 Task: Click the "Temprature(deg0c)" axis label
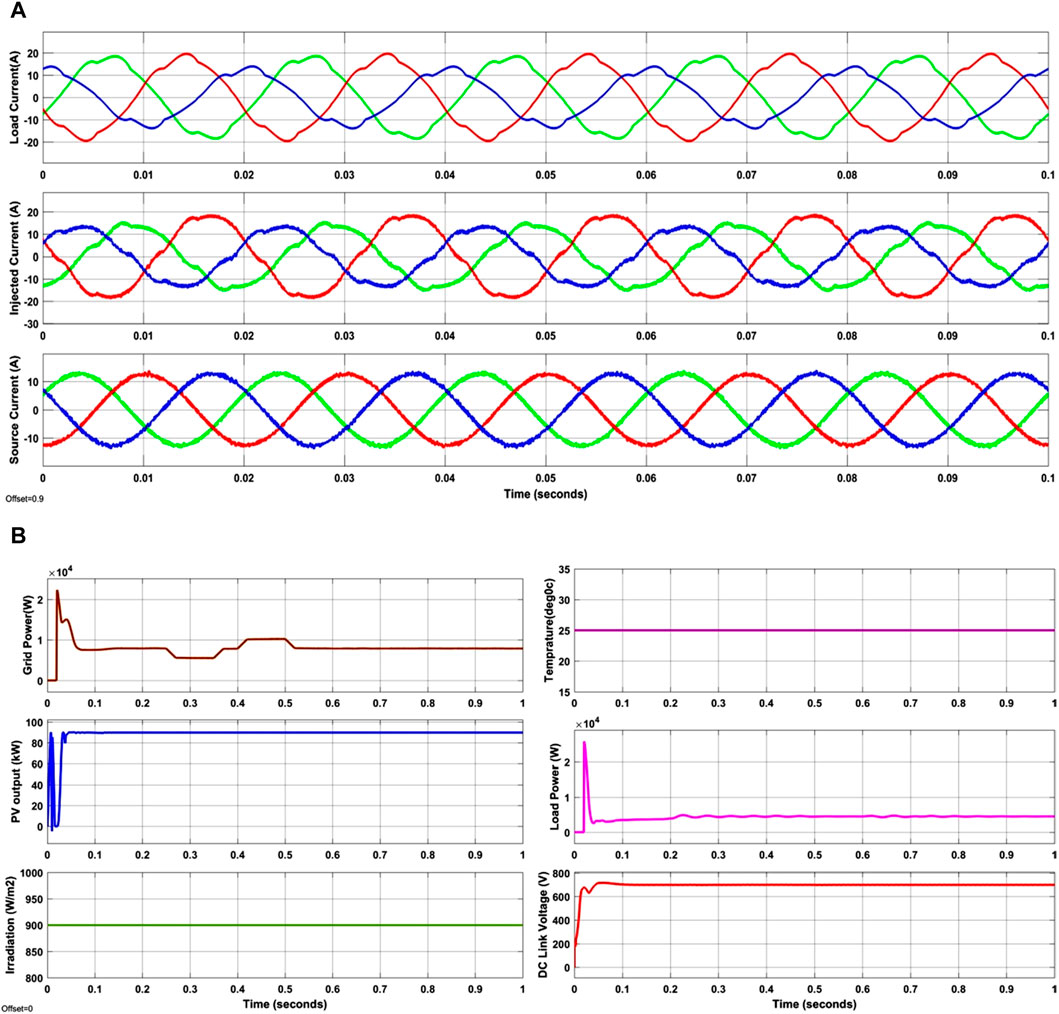point(549,631)
